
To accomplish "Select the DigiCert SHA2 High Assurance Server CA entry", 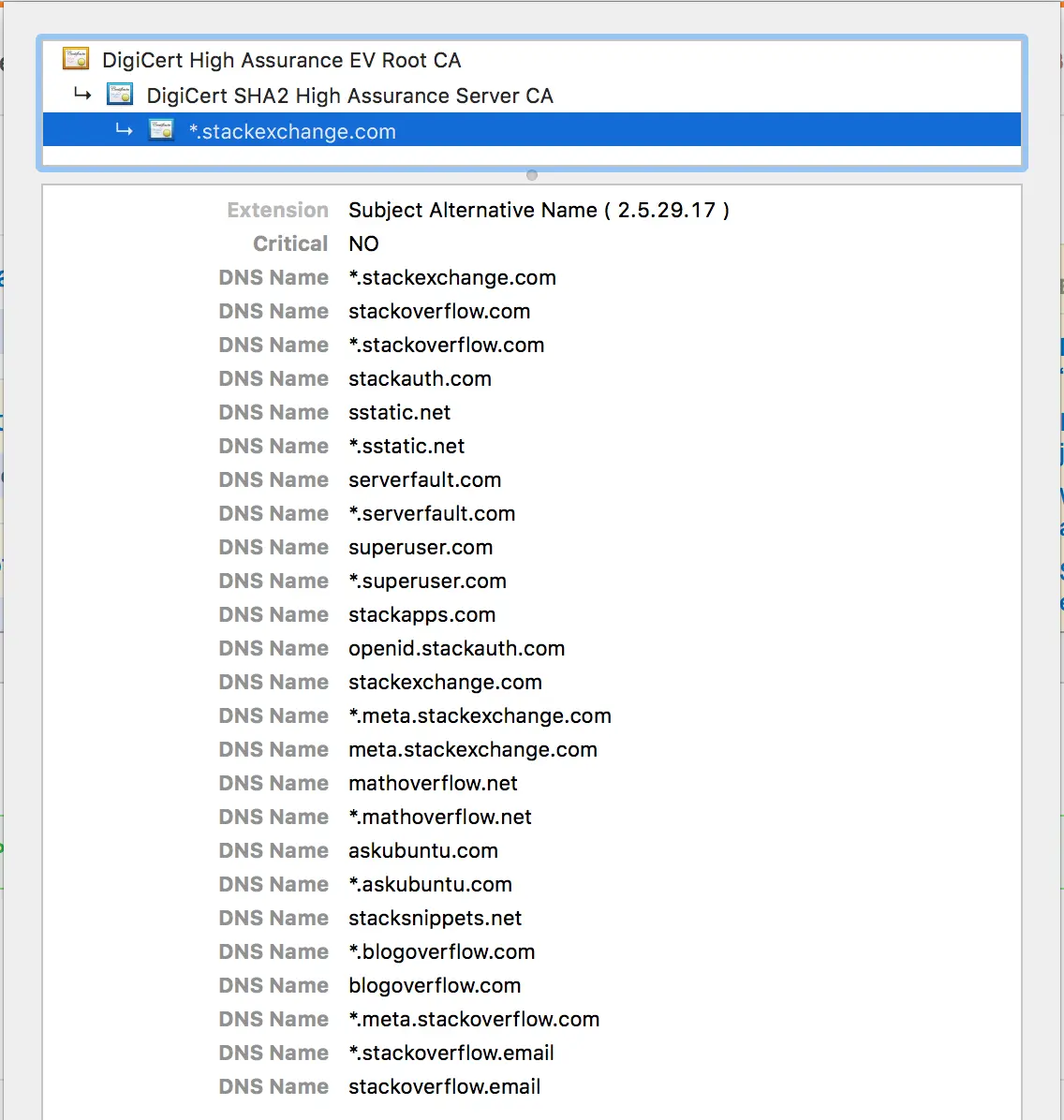I will (349, 95).
